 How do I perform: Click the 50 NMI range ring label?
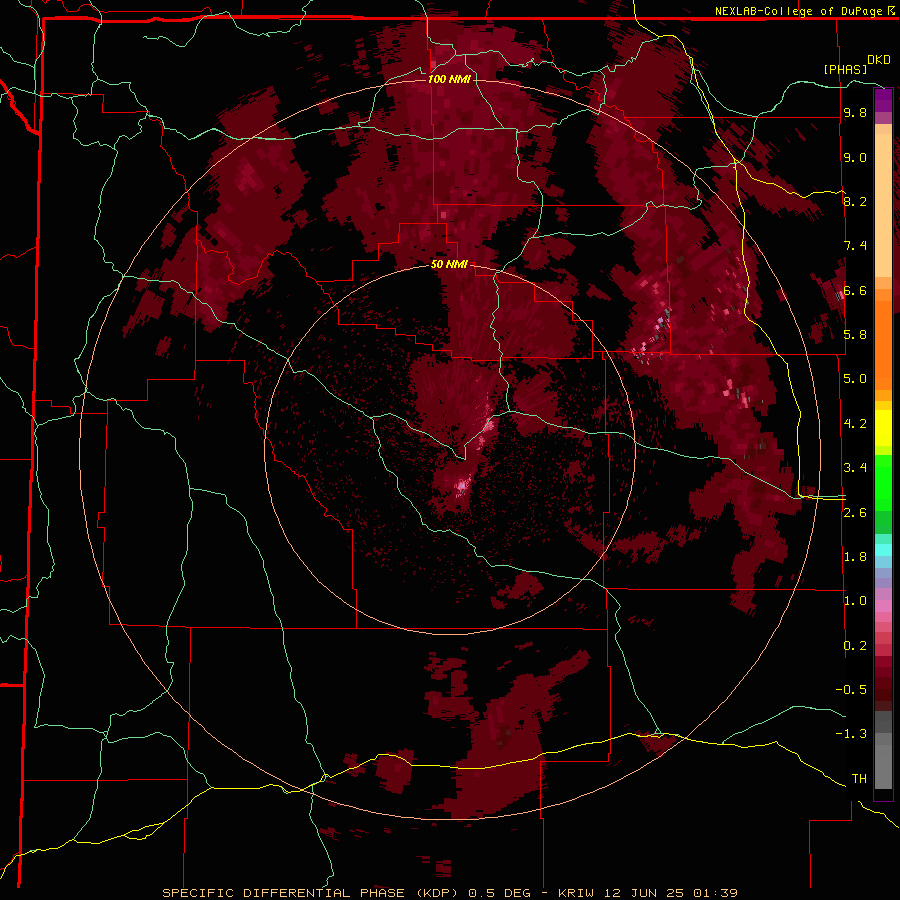point(449,264)
